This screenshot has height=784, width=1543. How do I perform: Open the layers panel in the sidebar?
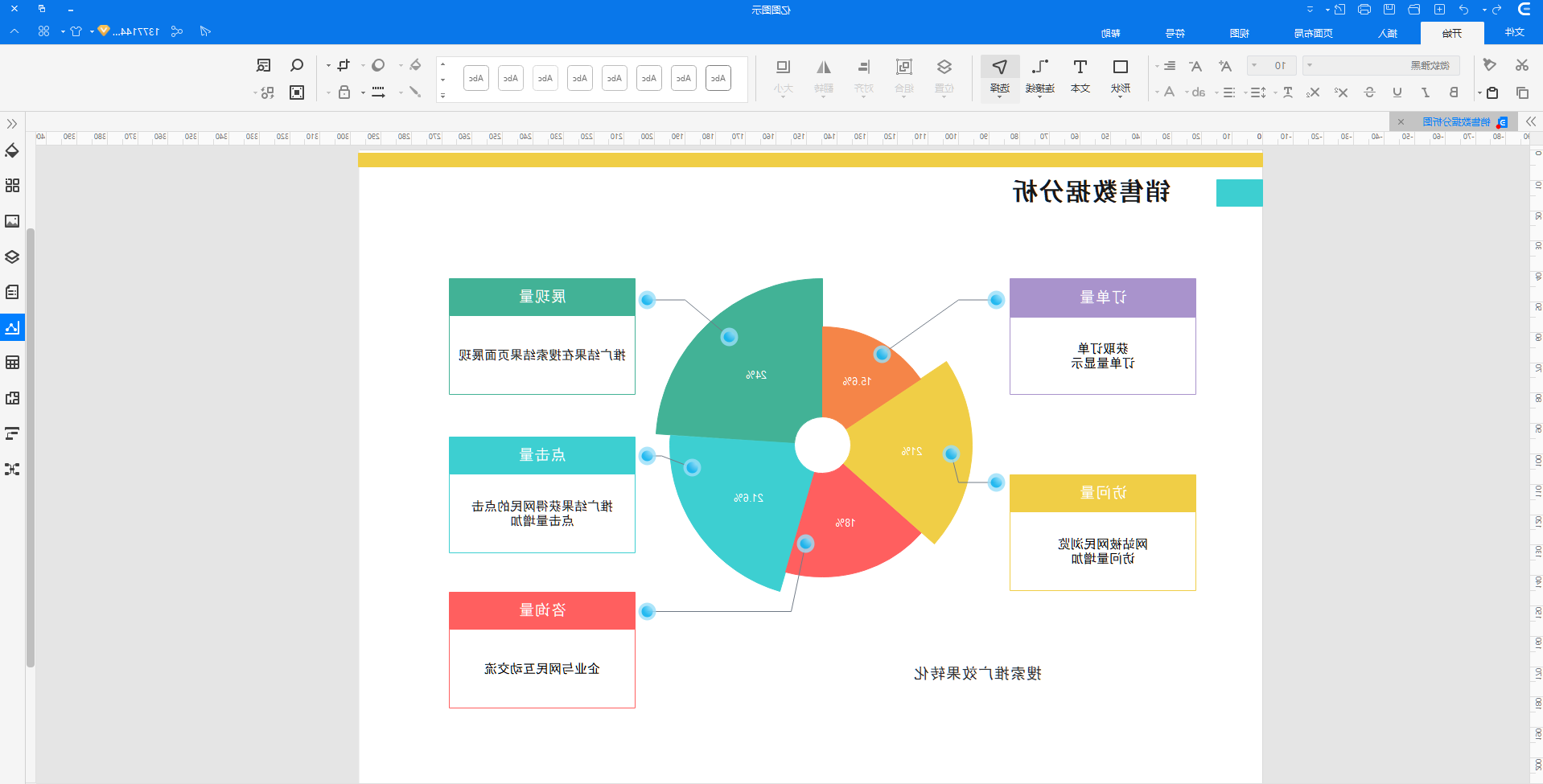[12, 257]
